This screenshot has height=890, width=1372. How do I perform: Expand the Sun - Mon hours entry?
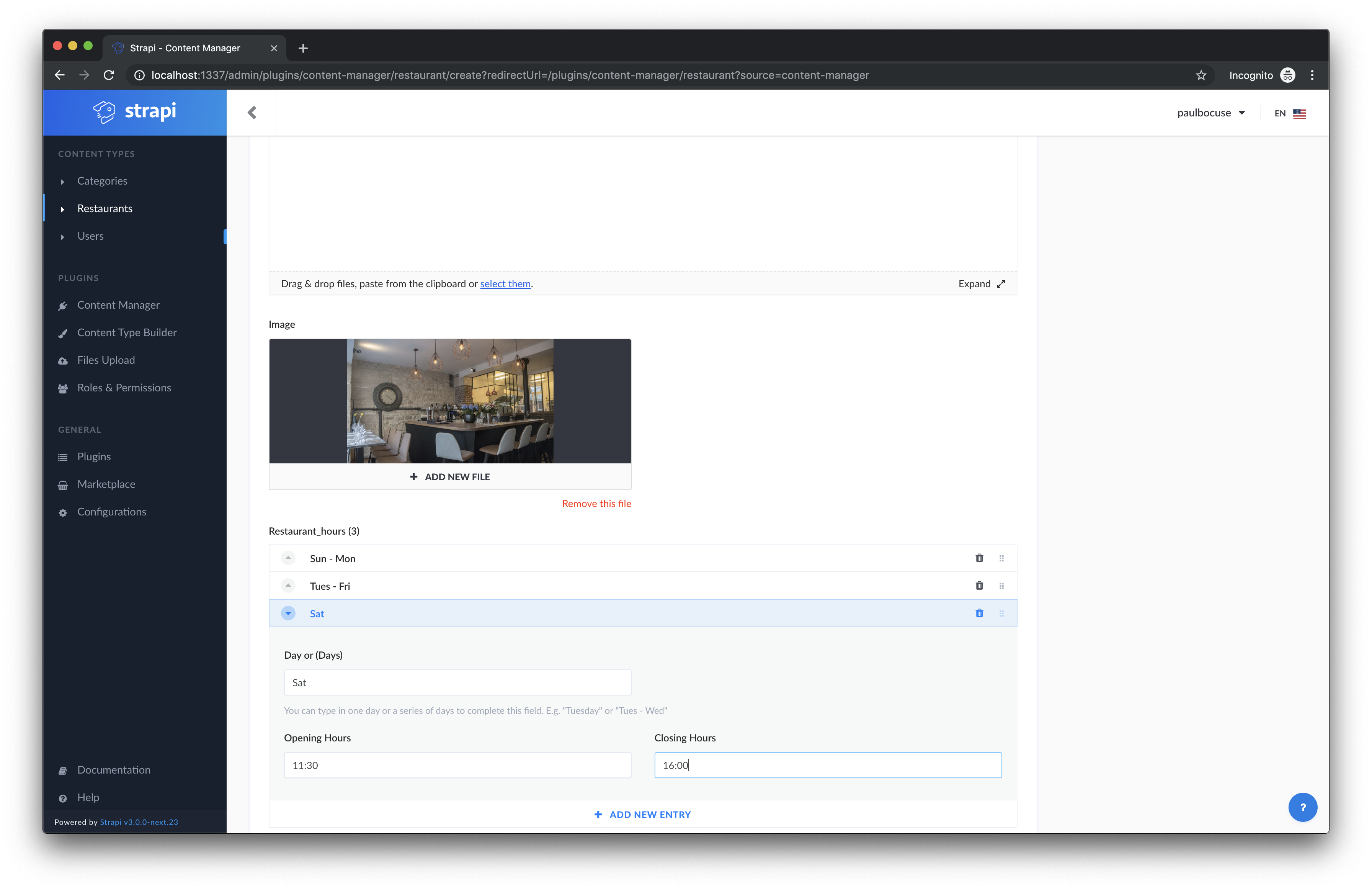[x=288, y=558]
